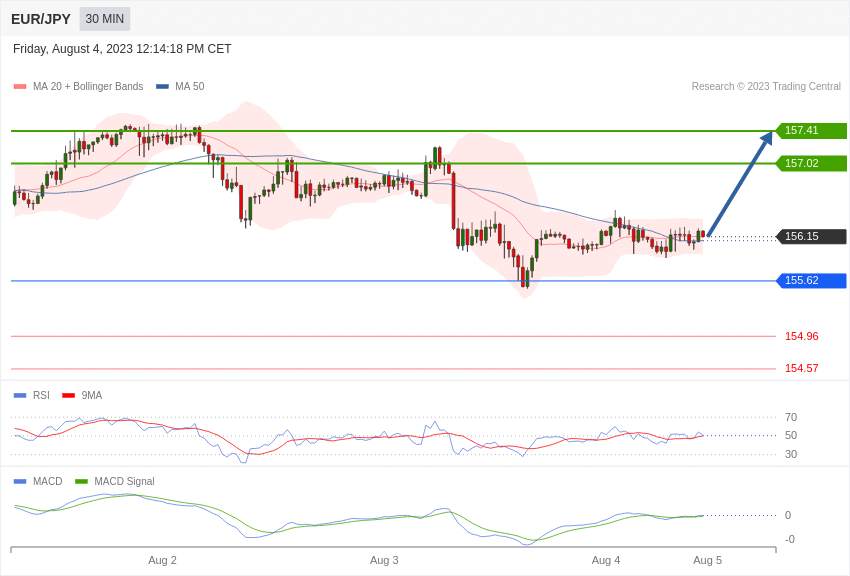Click the pink MA 20 legend swatch

pos(20,87)
